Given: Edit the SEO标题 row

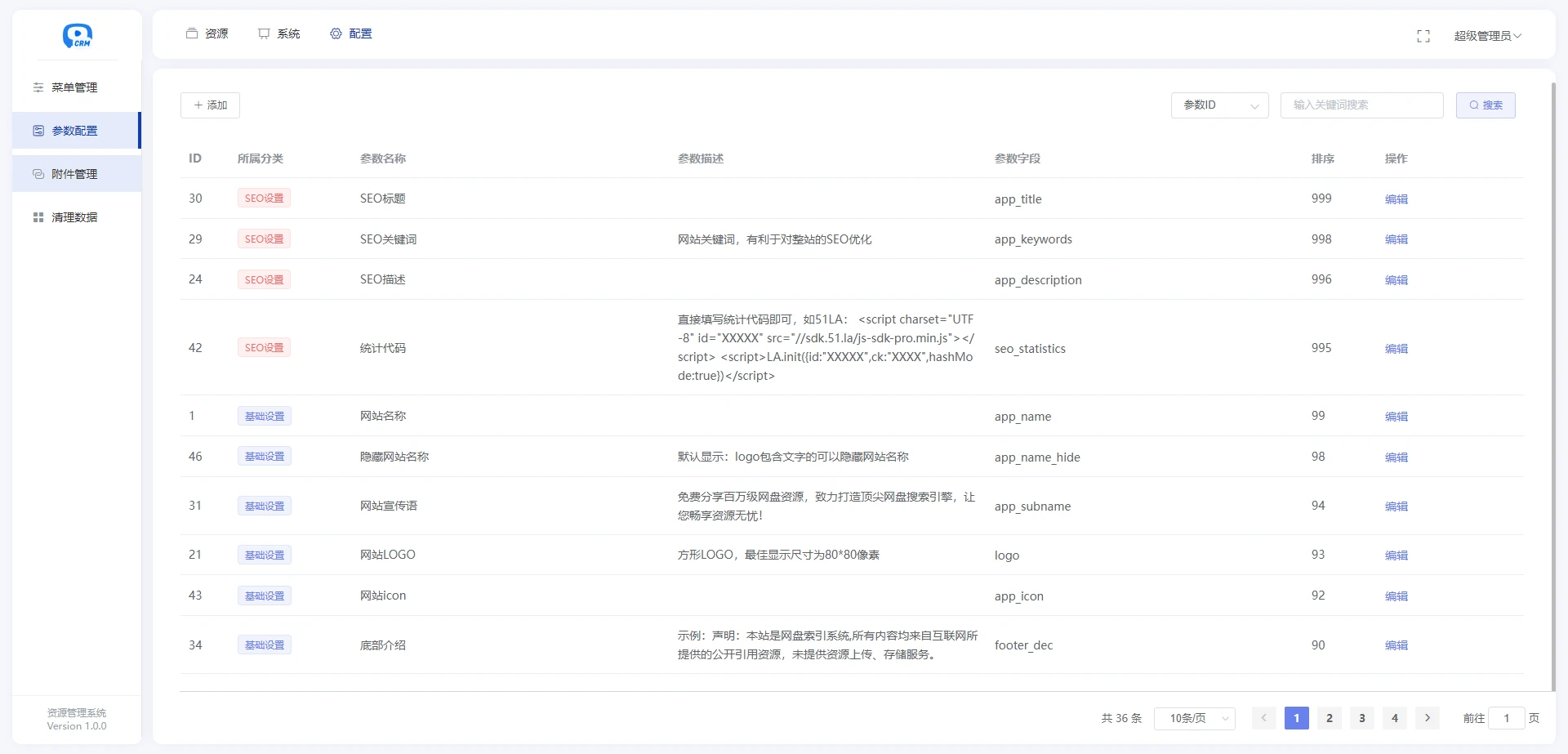Looking at the screenshot, I should [x=1396, y=199].
